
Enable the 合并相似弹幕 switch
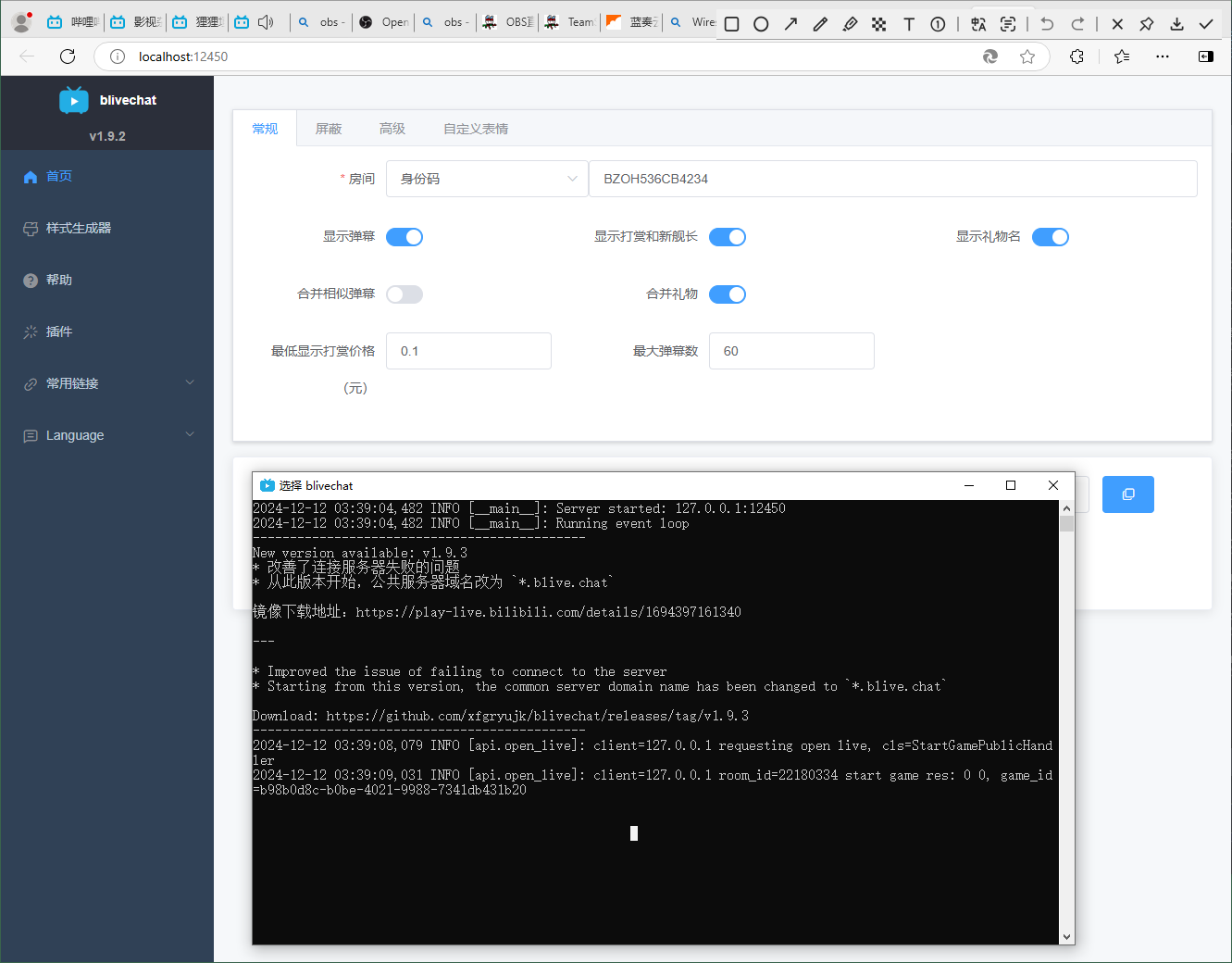(x=404, y=294)
